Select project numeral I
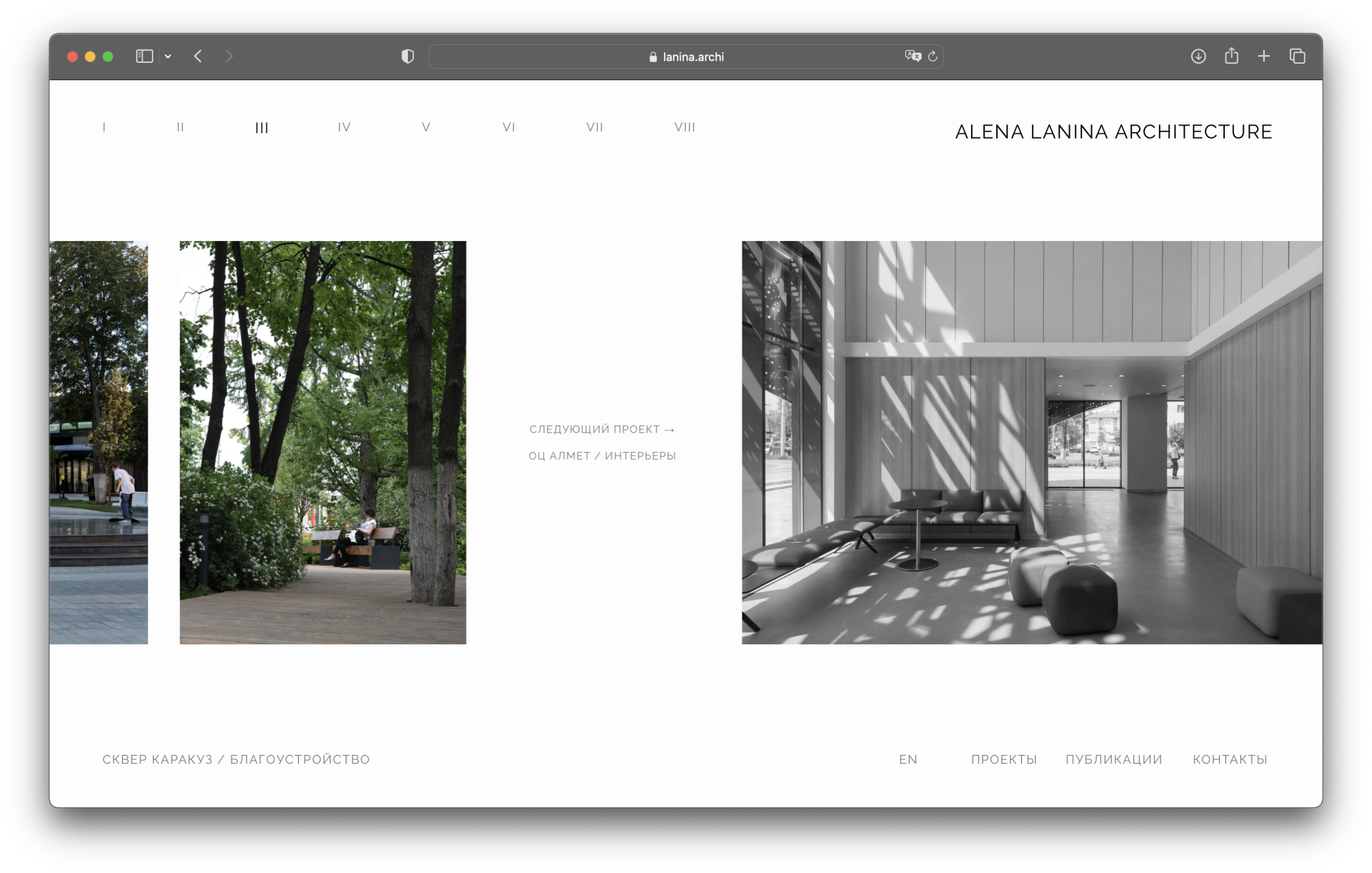 click(104, 127)
